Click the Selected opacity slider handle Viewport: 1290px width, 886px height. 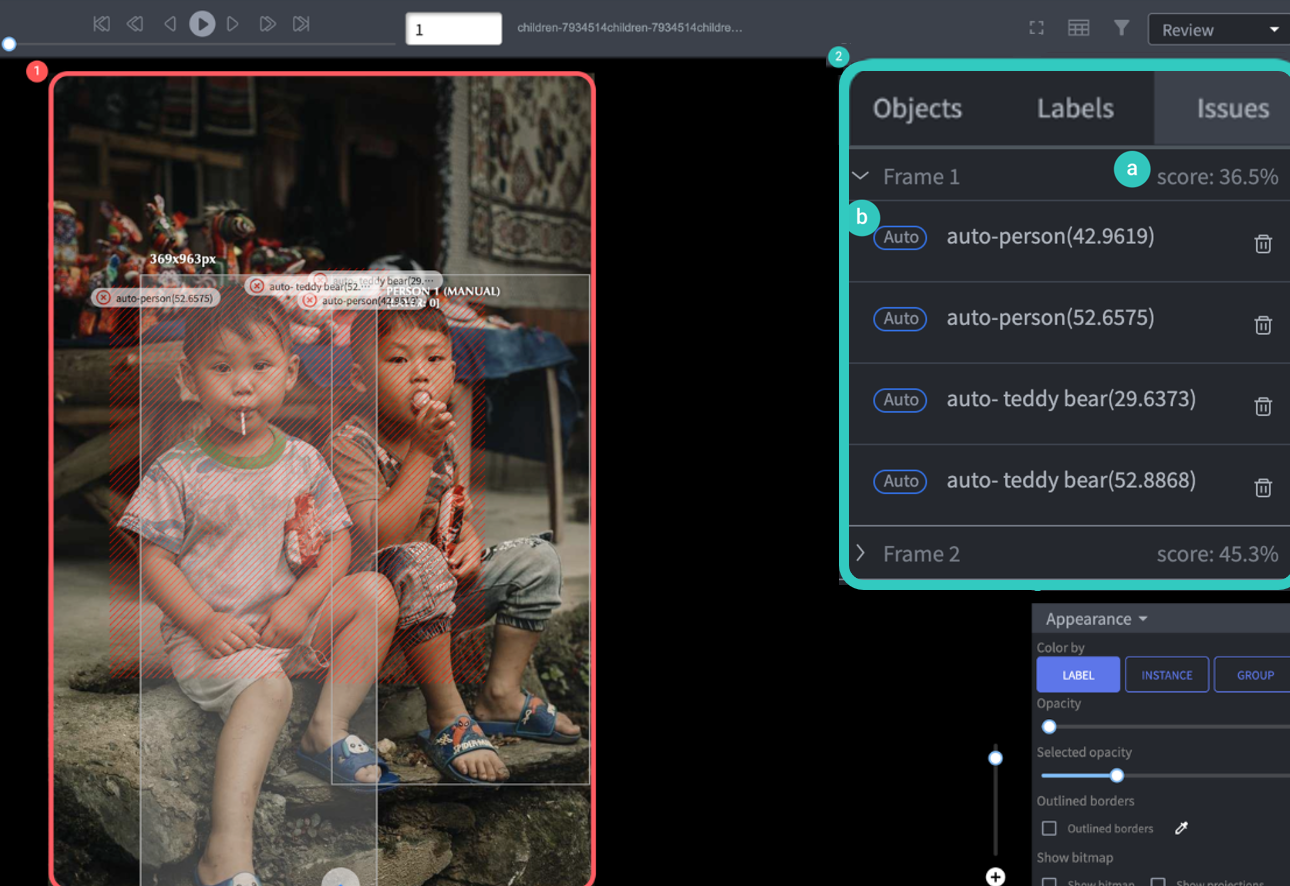point(1117,776)
